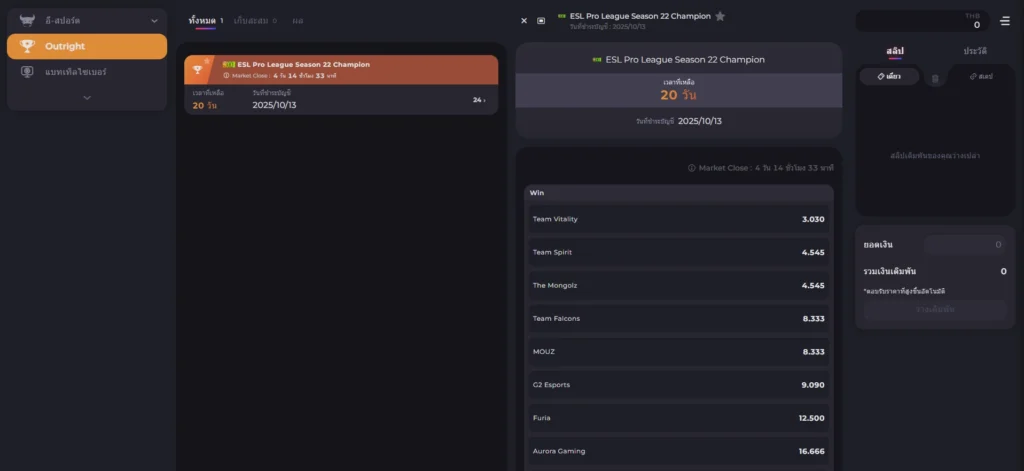
Task: Clear bet slip with trash icon
Action: [935, 78]
